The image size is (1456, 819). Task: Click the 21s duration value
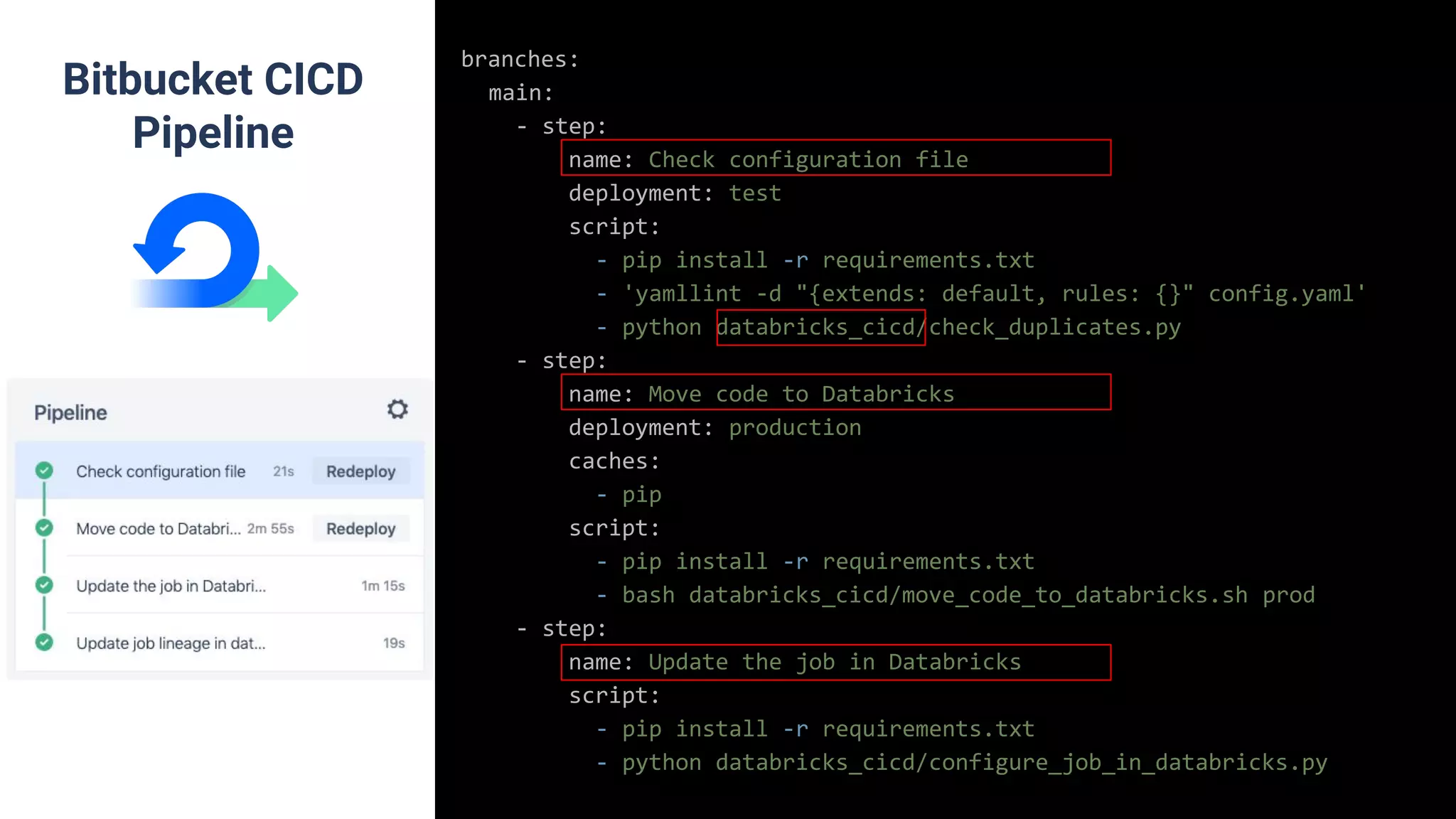284,471
